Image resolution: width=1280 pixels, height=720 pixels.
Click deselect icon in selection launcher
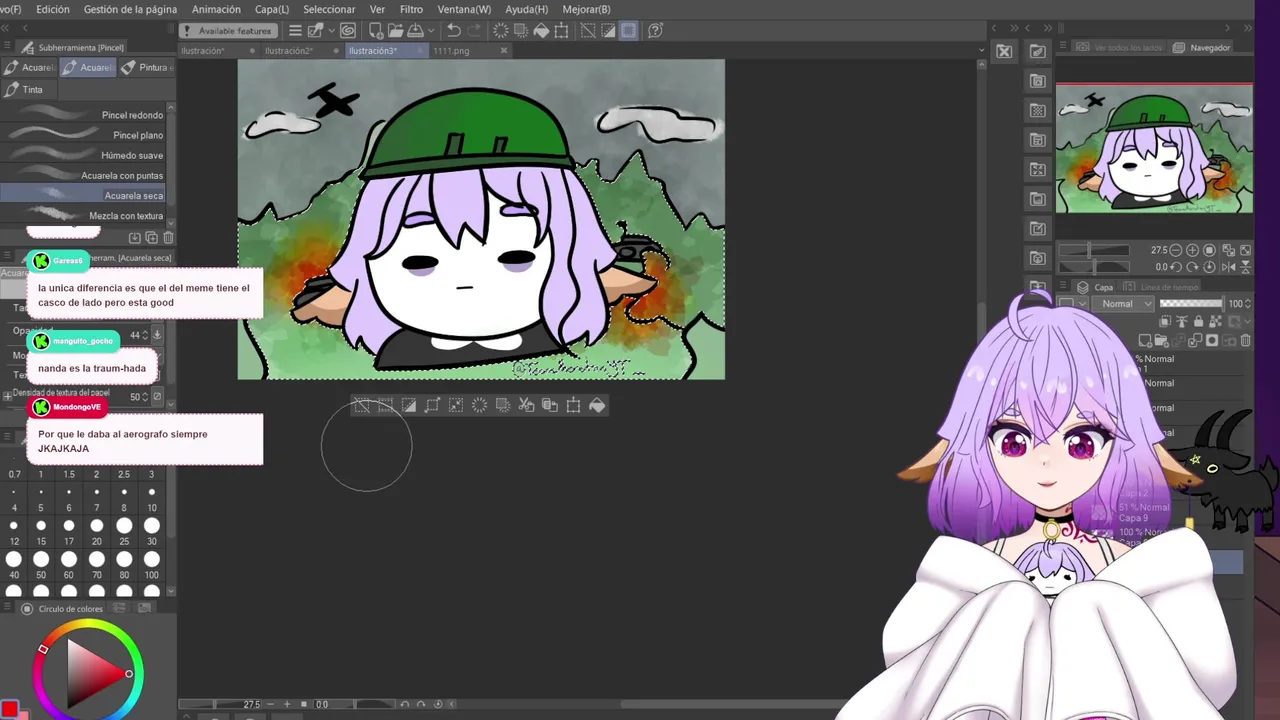[362, 405]
